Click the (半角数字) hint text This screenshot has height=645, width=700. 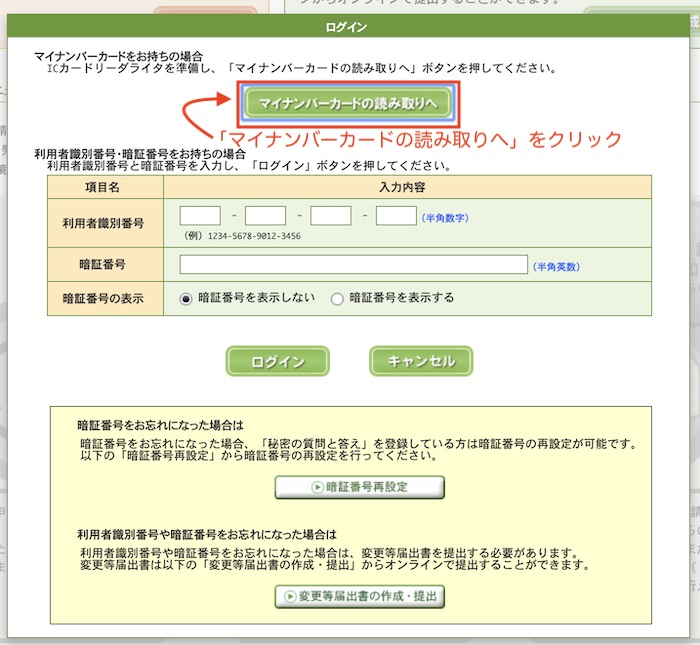[x=445, y=218]
